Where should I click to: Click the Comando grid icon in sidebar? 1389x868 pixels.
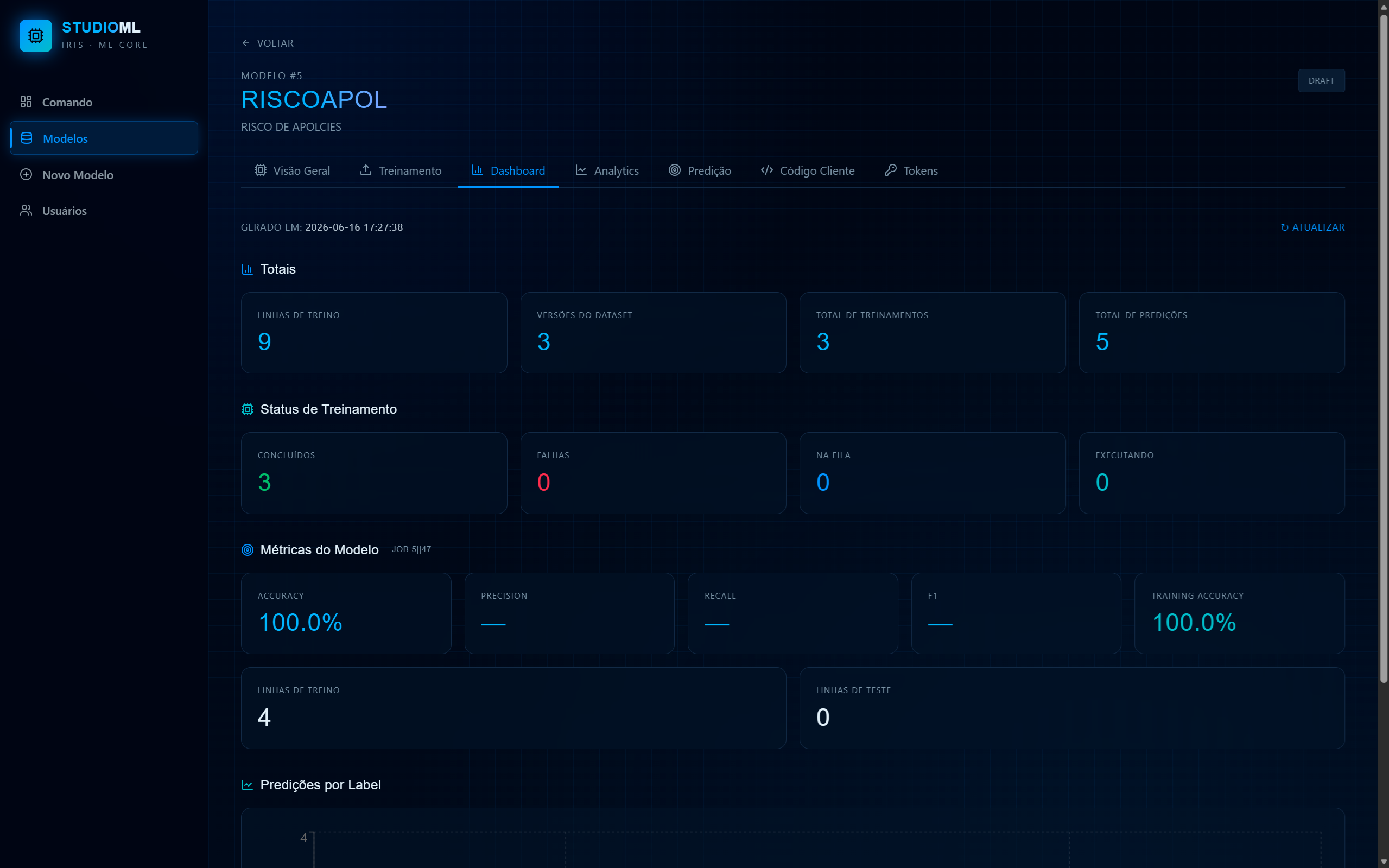click(x=26, y=102)
